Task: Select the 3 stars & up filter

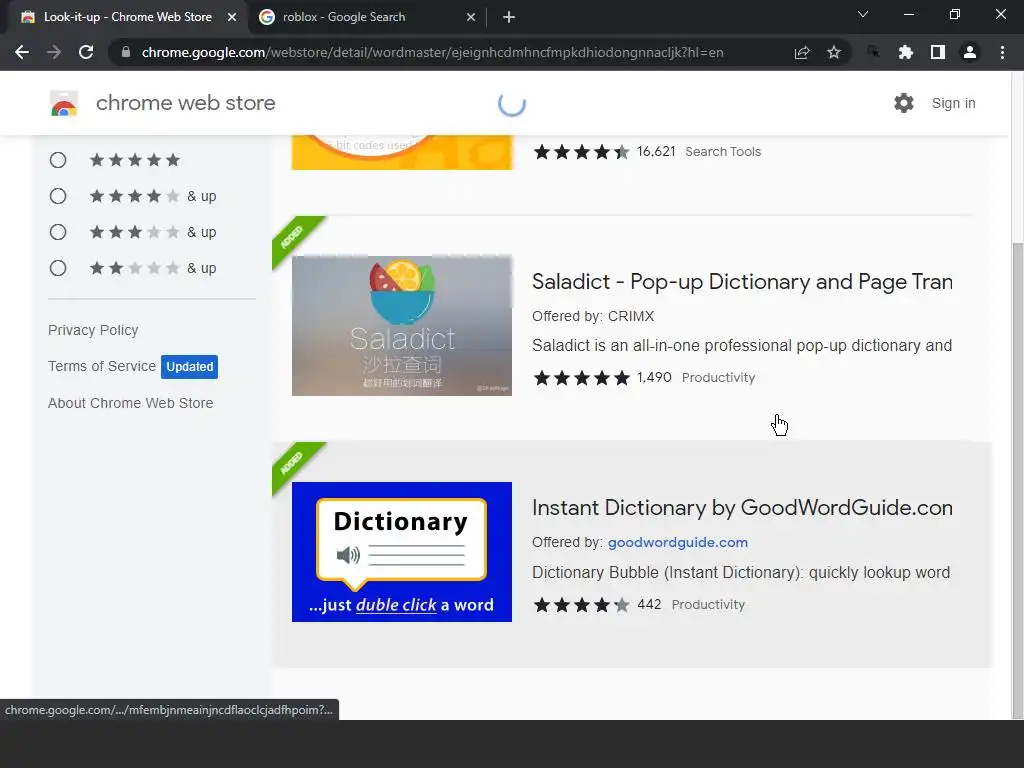Action: 58,232
